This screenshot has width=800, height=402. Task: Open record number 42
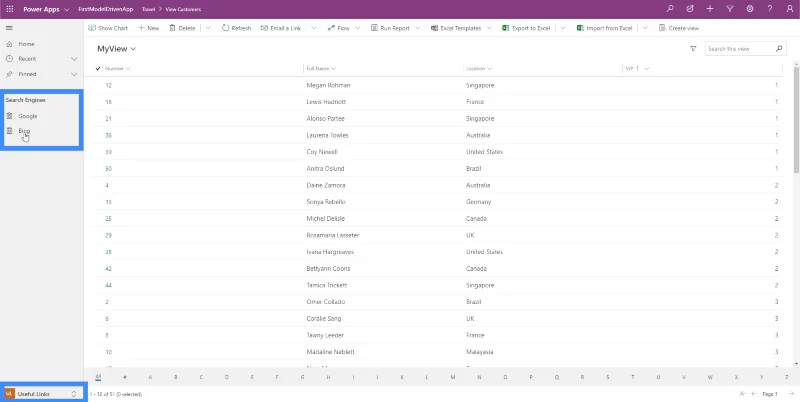109,268
